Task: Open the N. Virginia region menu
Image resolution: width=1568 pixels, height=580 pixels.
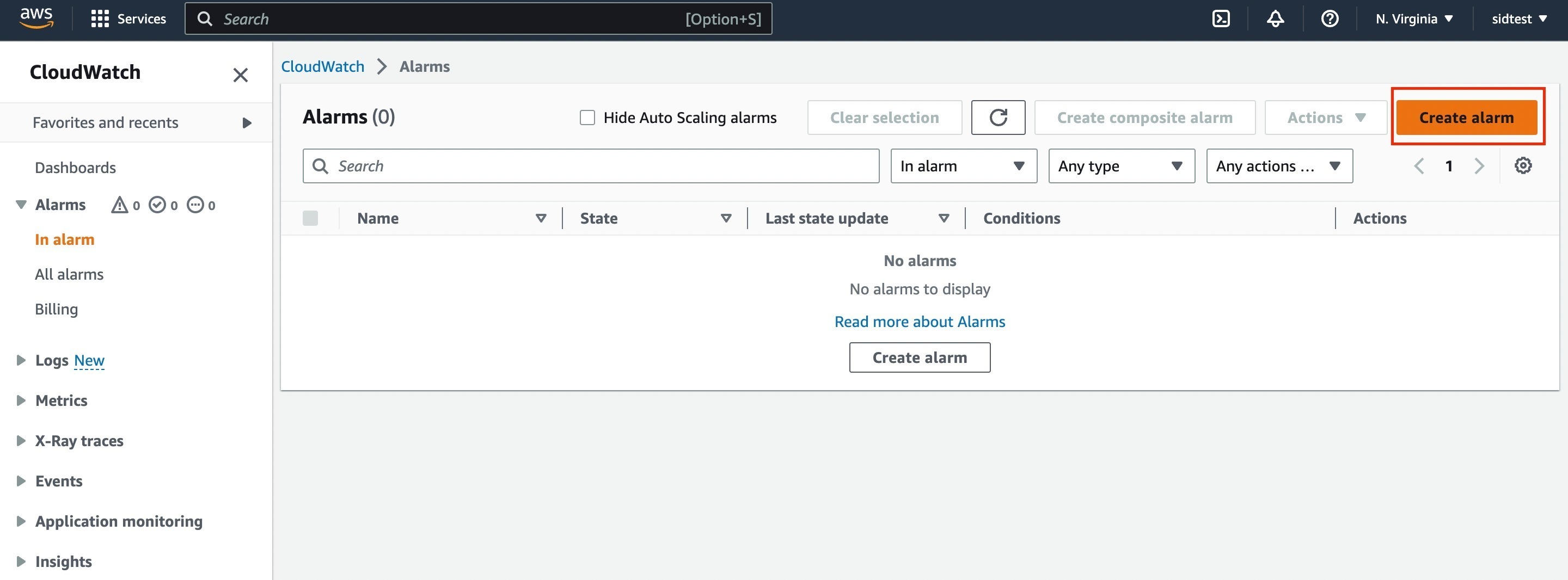Action: [1414, 19]
